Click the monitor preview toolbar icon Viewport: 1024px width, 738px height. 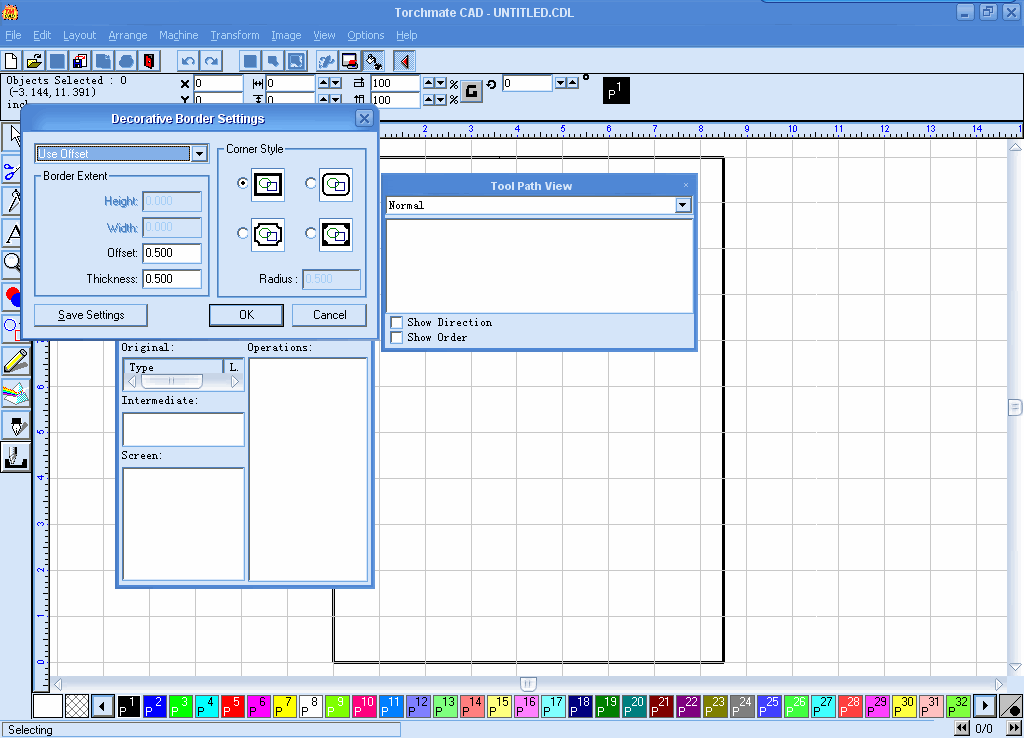coord(350,61)
